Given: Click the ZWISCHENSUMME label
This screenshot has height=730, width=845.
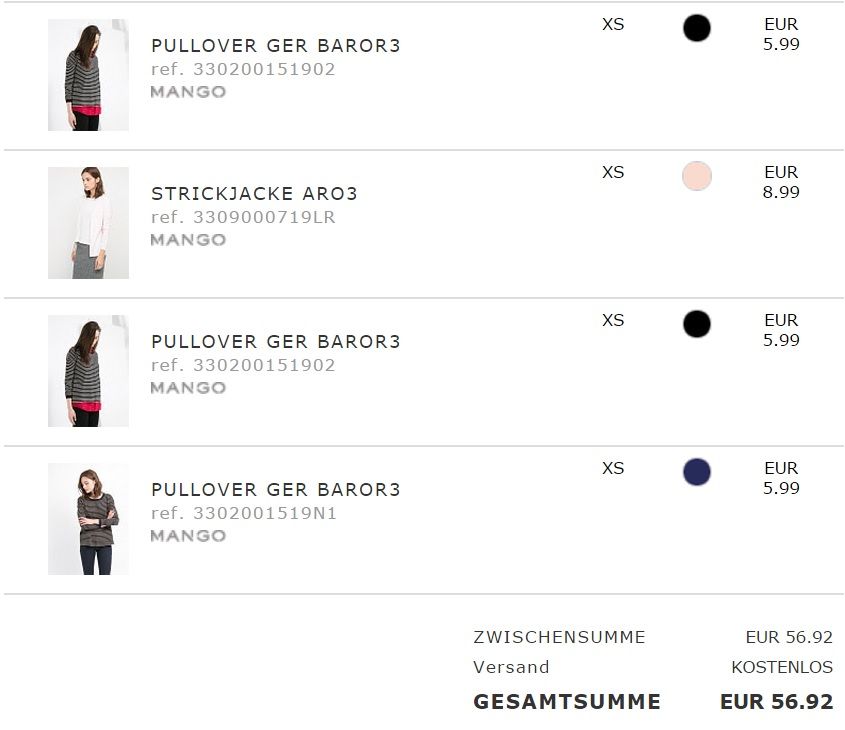Looking at the screenshot, I should [559, 637].
